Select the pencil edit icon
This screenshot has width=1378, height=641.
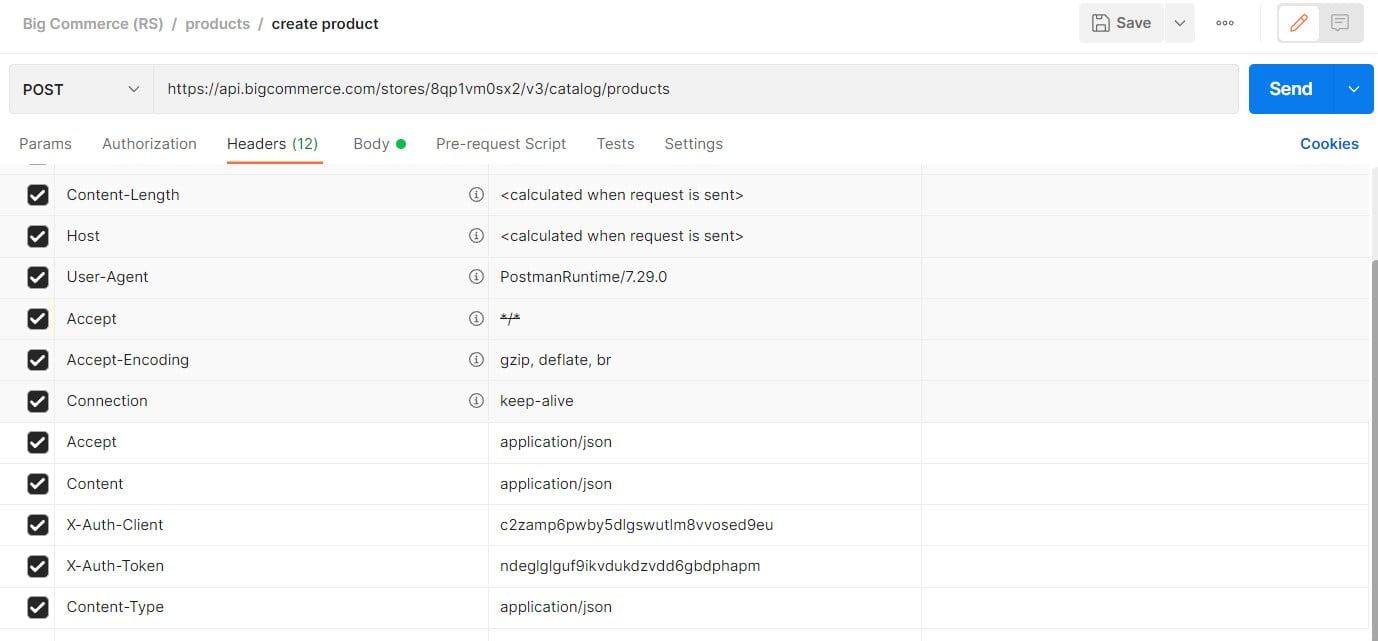(1298, 22)
